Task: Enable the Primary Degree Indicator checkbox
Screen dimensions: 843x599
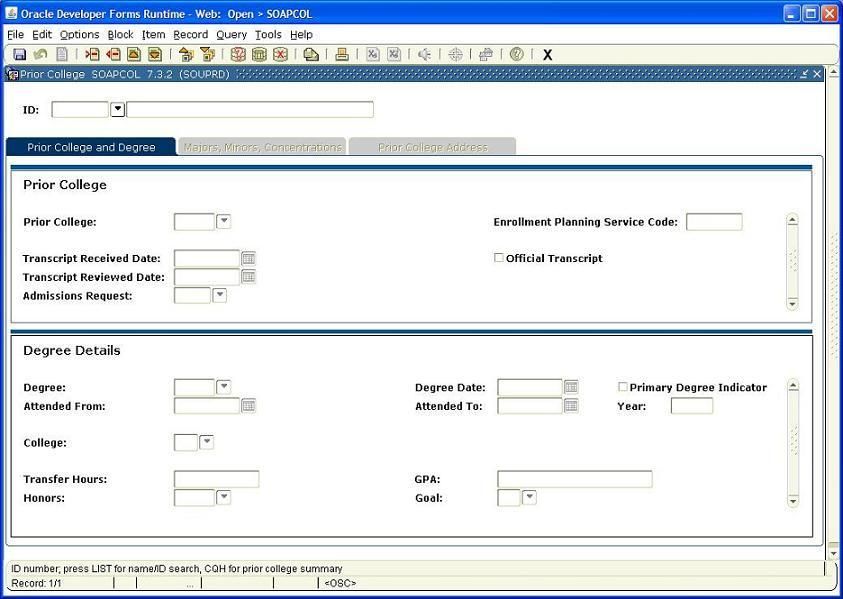Action: point(623,387)
